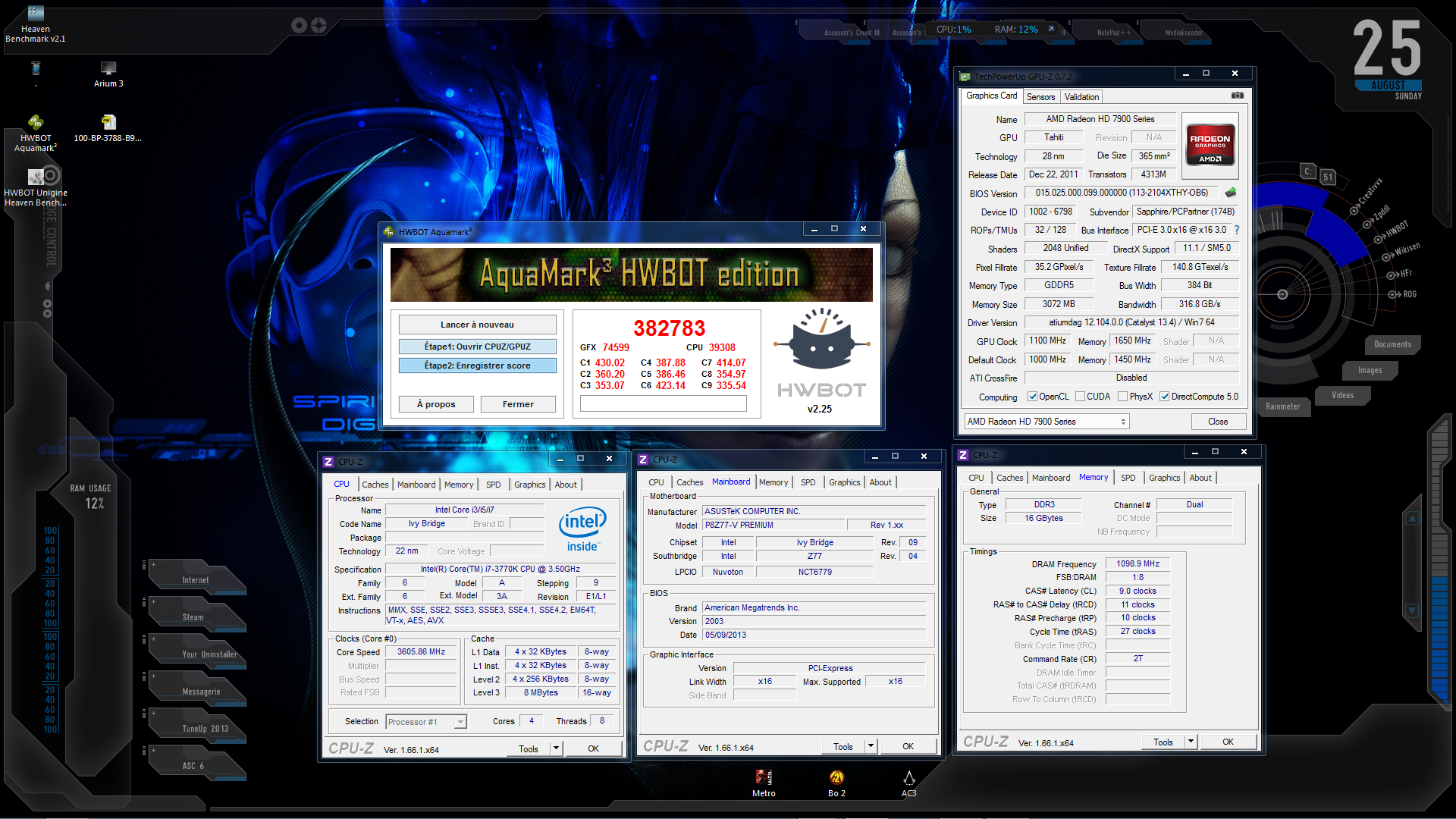
Task: Click the Bus Interface question mark in GPU-Z
Action: (1237, 230)
